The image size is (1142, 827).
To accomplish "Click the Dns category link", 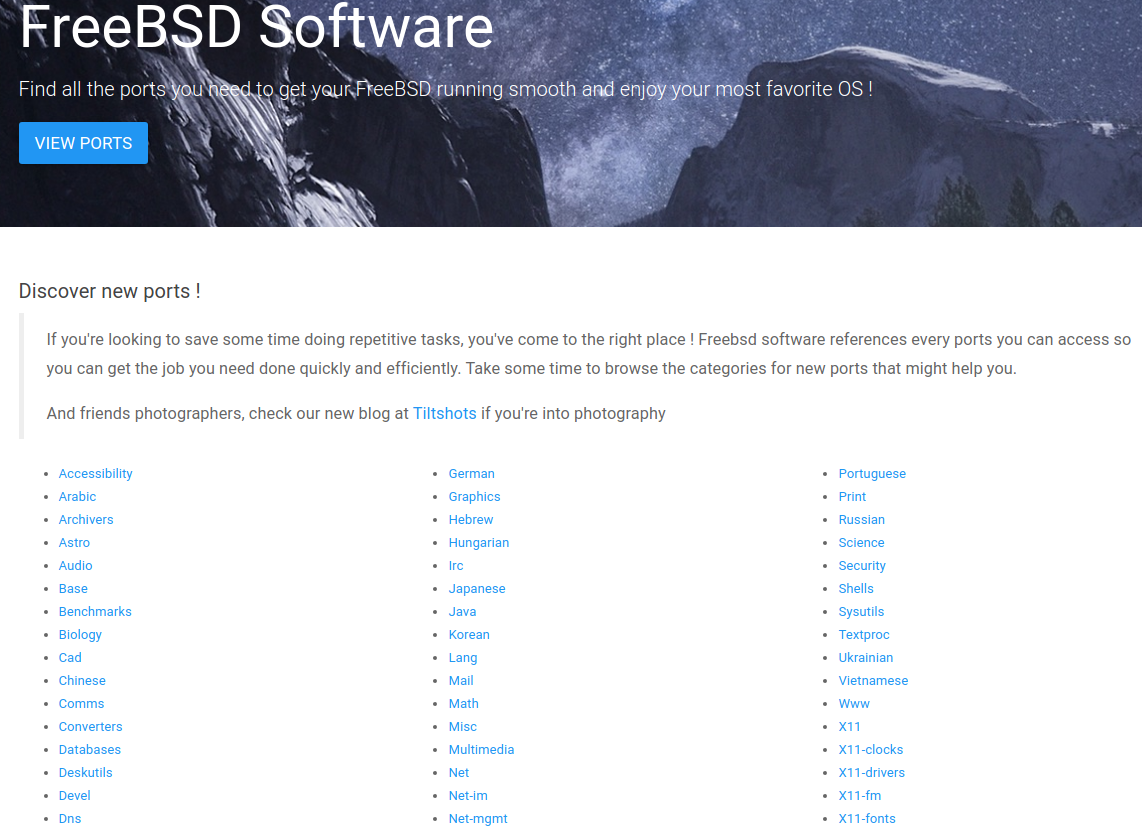I will (70, 819).
